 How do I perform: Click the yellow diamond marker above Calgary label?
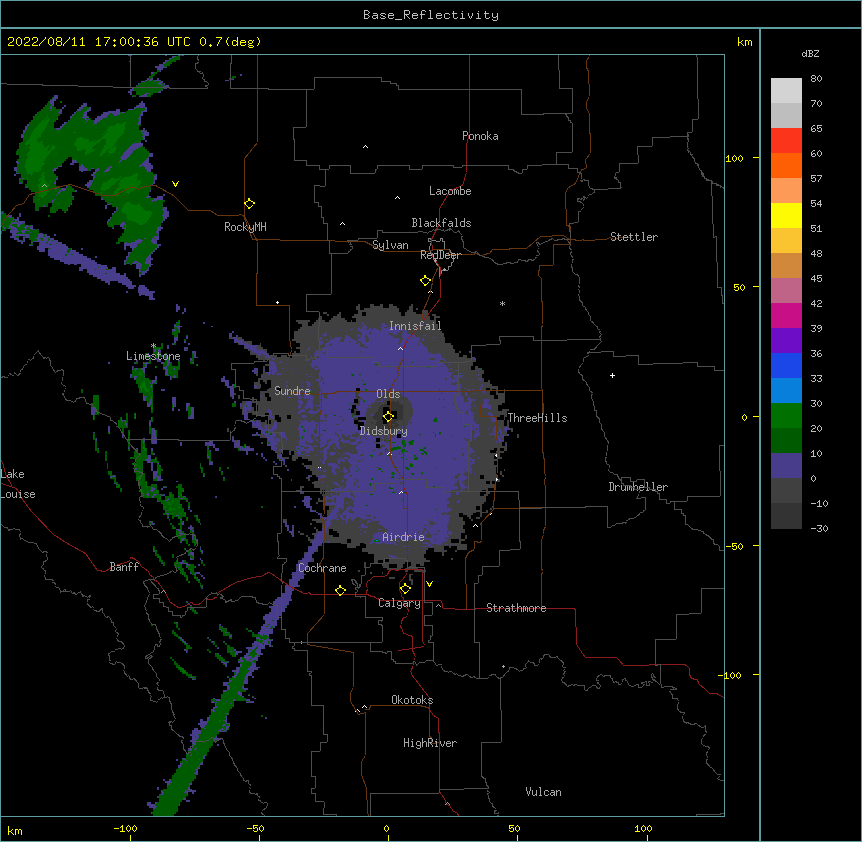[x=405, y=589]
